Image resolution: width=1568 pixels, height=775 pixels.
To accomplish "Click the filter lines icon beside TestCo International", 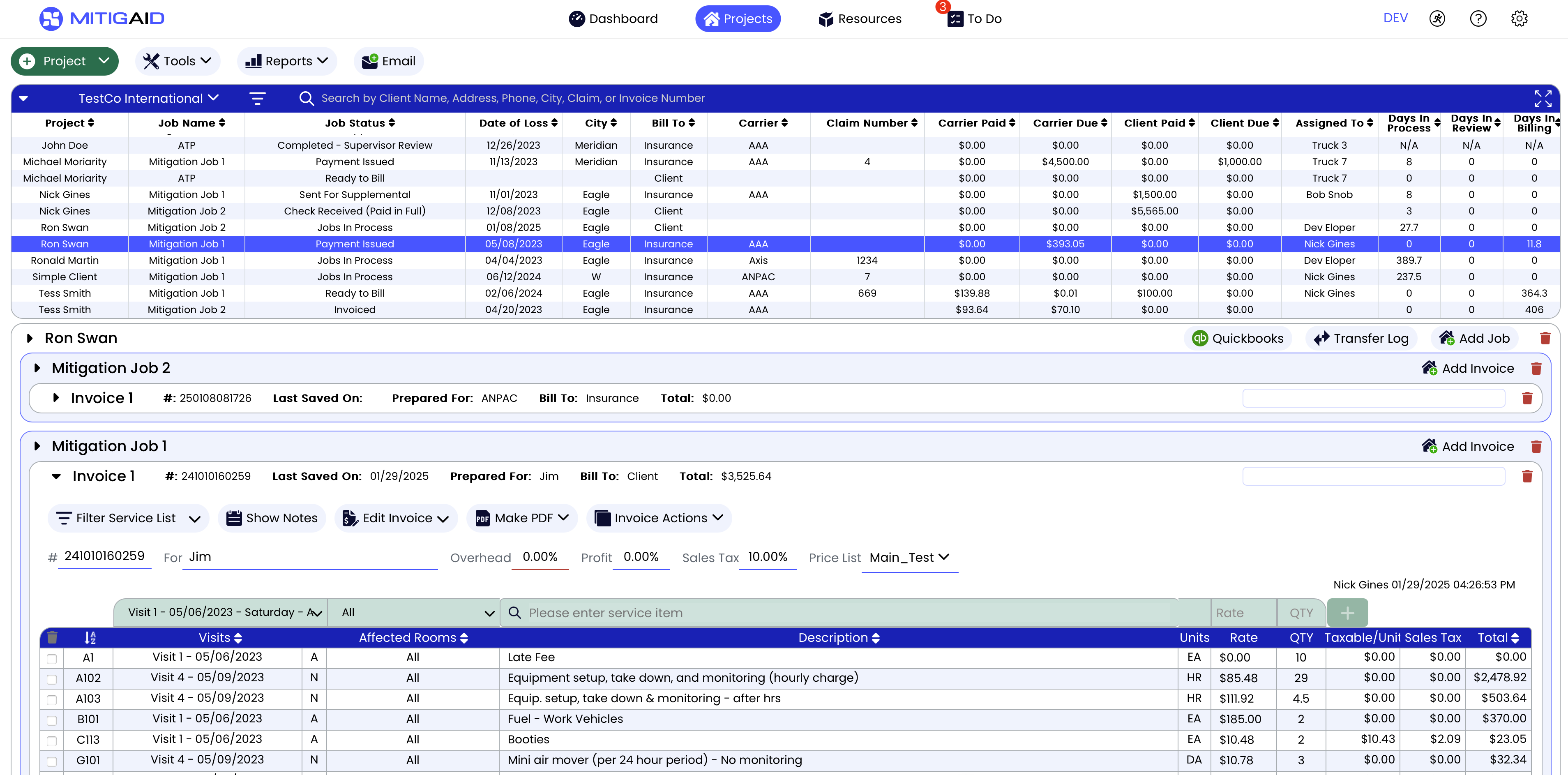I will 258,98.
